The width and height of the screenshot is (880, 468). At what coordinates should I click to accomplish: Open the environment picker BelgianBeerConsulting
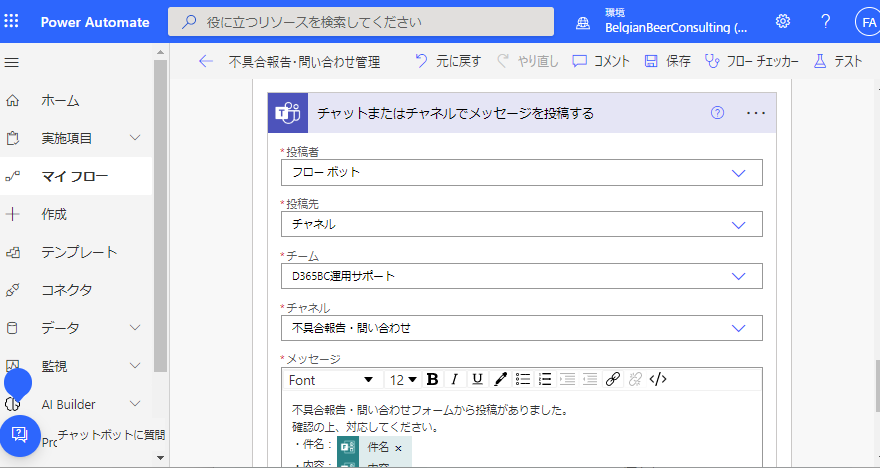click(662, 21)
